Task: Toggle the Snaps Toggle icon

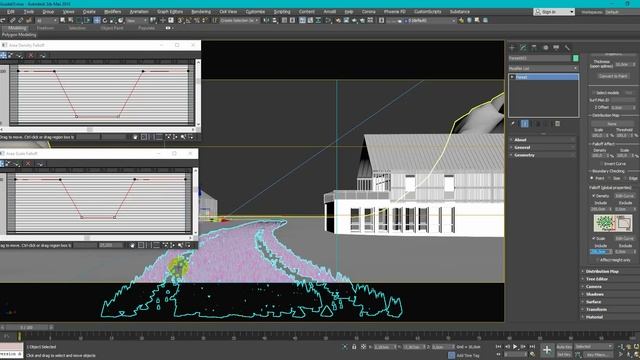Action: coord(180,20)
